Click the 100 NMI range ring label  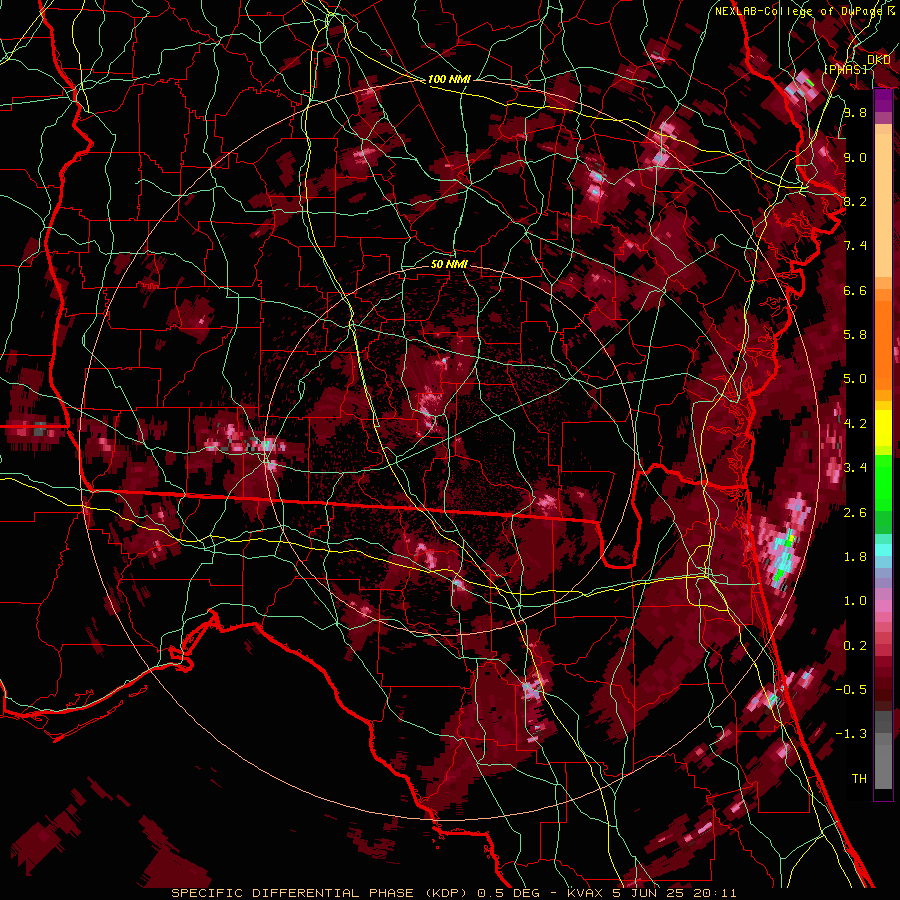tap(449, 79)
